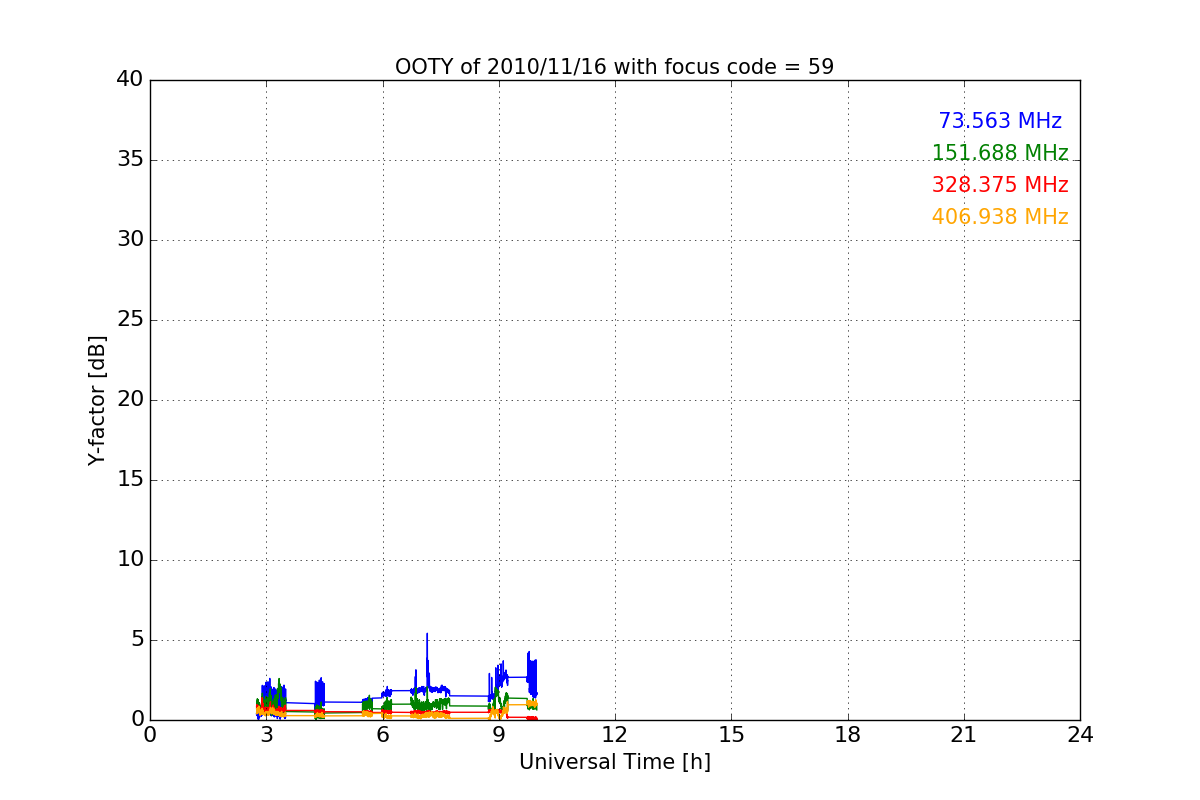The height and width of the screenshot is (800, 1200).
Task: Click the x-axis tick label 18
Action: coord(848,734)
